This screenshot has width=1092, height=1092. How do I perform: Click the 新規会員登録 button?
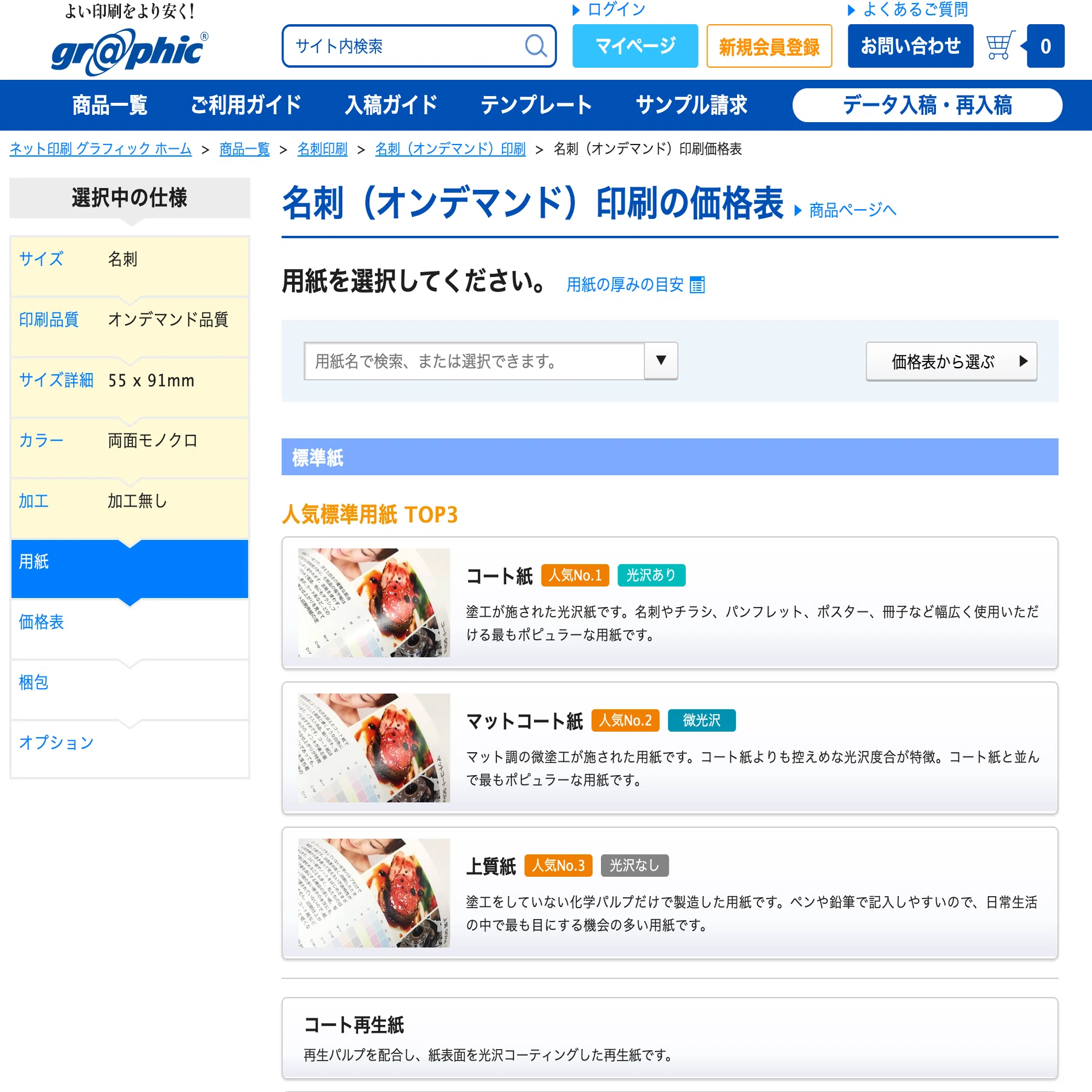(769, 46)
